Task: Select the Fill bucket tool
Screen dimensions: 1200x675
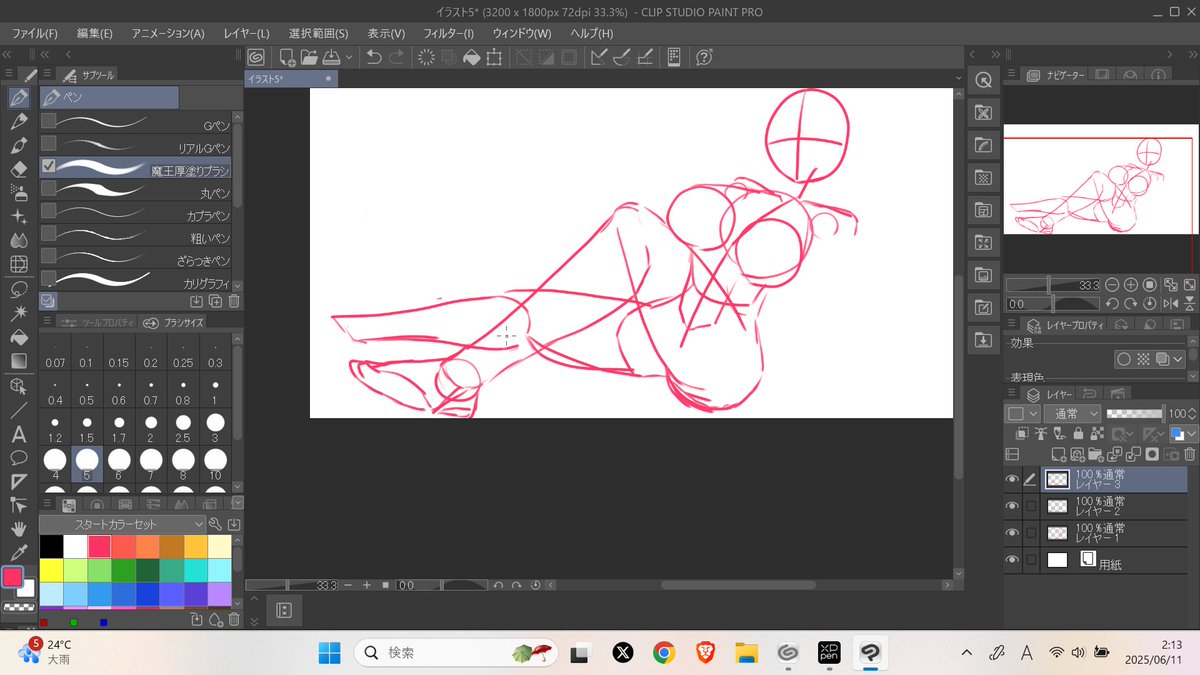Action: tap(18, 337)
